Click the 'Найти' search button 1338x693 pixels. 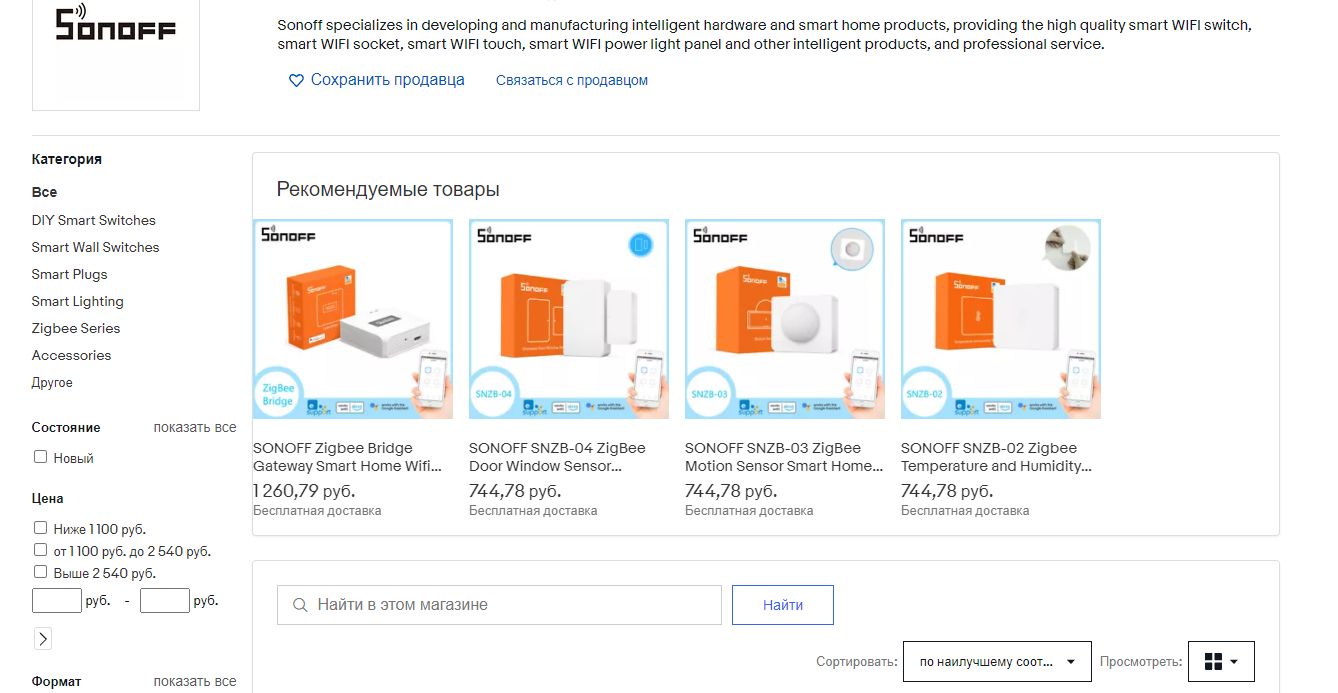(783, 605)
